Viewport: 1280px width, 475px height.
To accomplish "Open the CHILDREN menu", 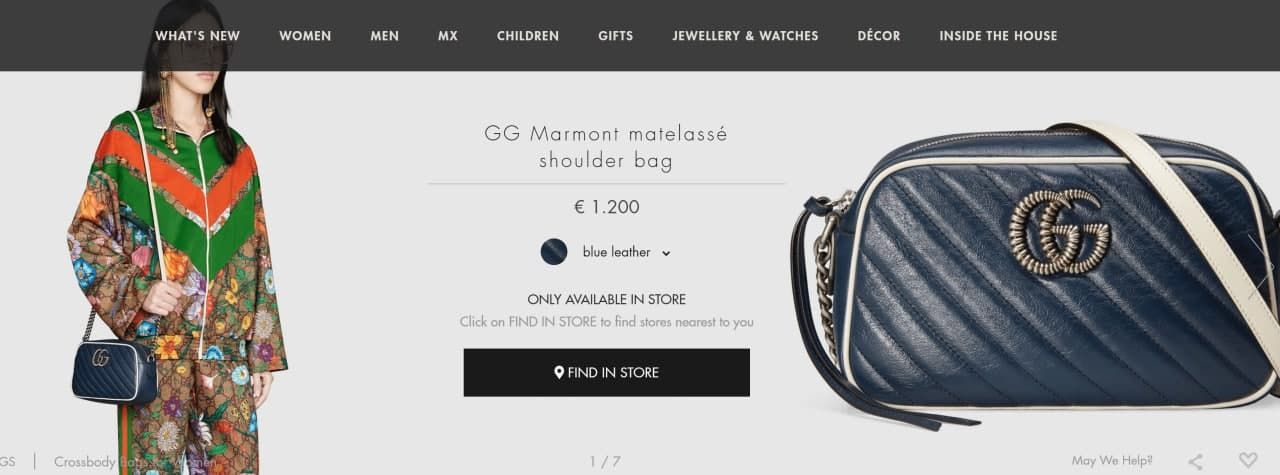I will coord(528,36).
